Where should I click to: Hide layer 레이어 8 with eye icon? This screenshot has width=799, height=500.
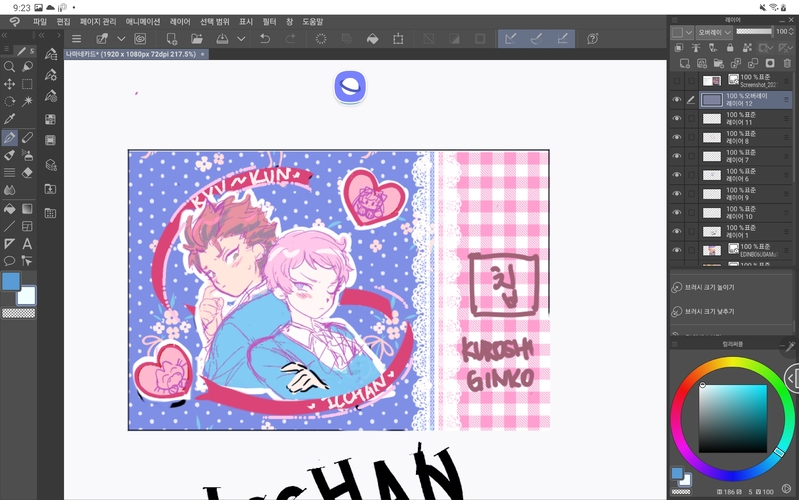point(677,137)
